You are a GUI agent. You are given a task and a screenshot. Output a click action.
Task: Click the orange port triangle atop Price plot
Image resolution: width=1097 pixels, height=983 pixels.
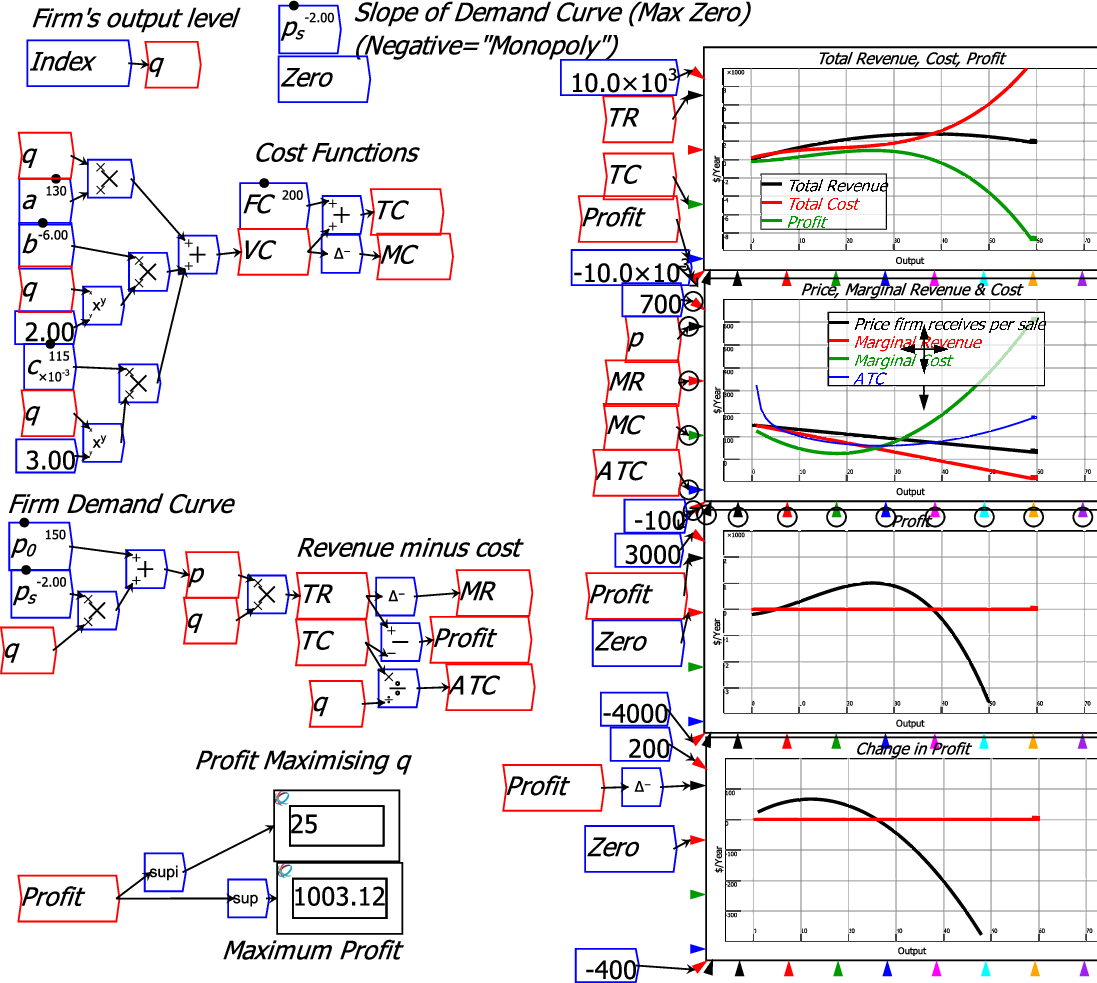pyautogui.click(x=1033, y=280)
